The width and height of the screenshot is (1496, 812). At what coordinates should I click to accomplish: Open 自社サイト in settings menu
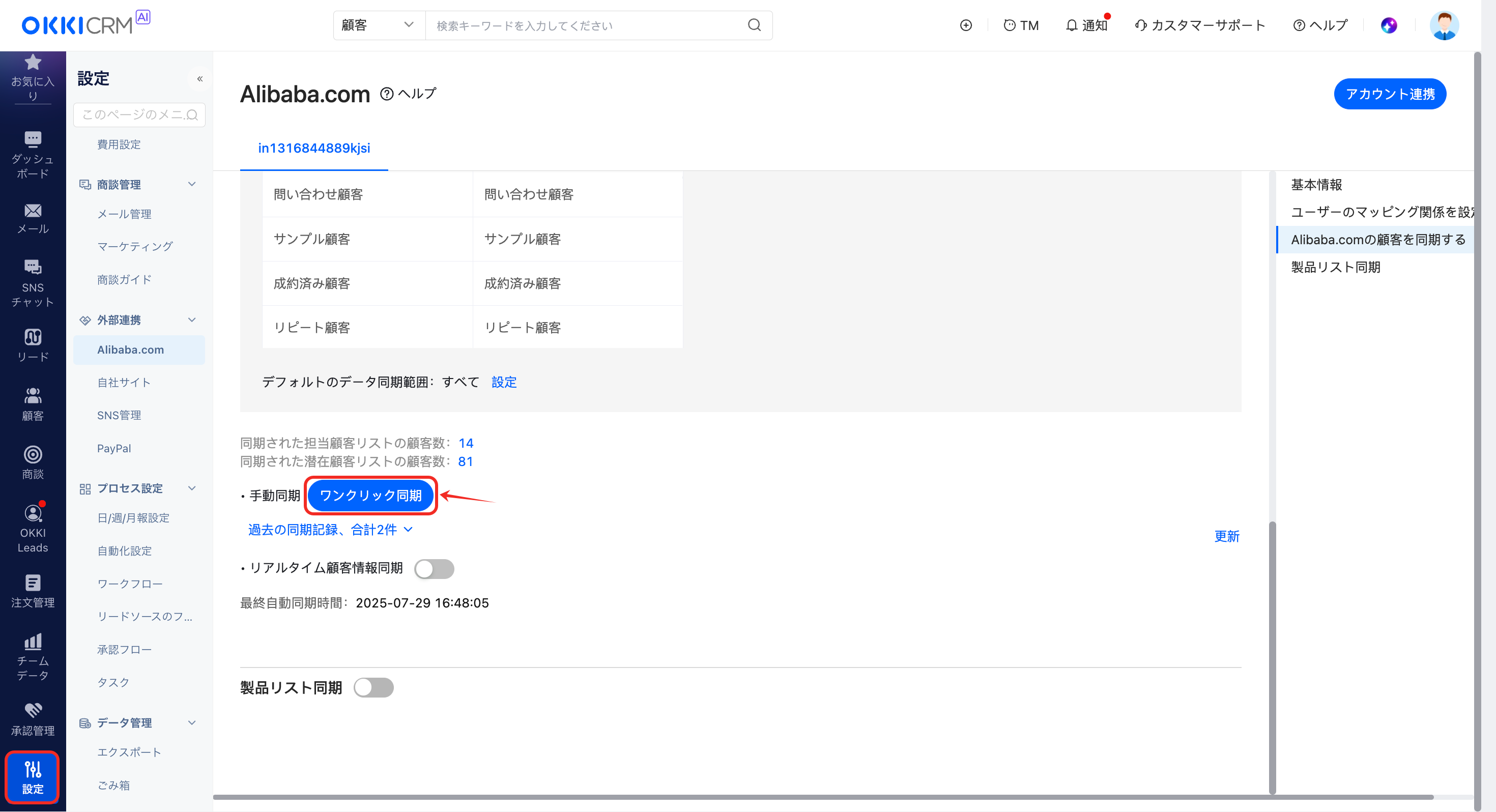124,382
